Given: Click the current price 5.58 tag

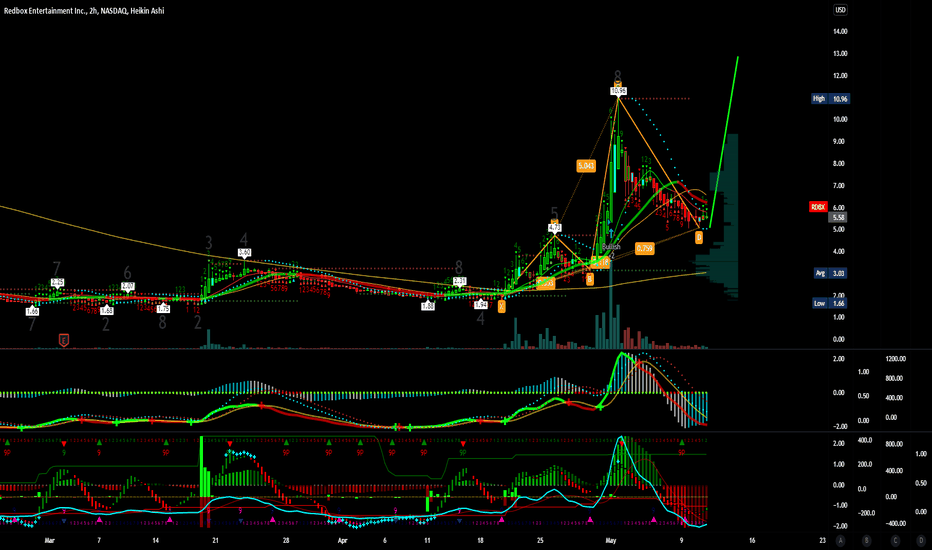Looking at the screenshot, I should click(839, 218).
